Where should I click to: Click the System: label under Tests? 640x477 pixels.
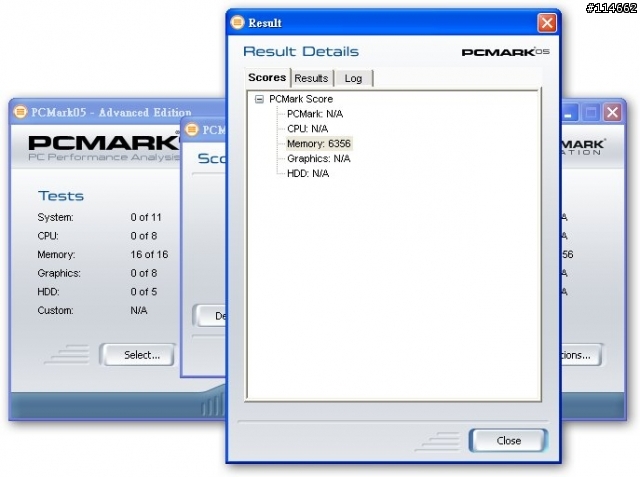click(56, 217)
